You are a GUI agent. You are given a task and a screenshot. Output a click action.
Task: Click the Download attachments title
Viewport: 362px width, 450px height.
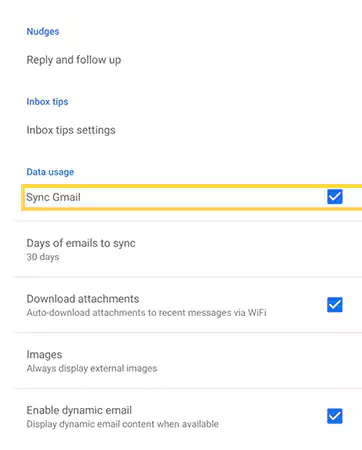point(83,299)
